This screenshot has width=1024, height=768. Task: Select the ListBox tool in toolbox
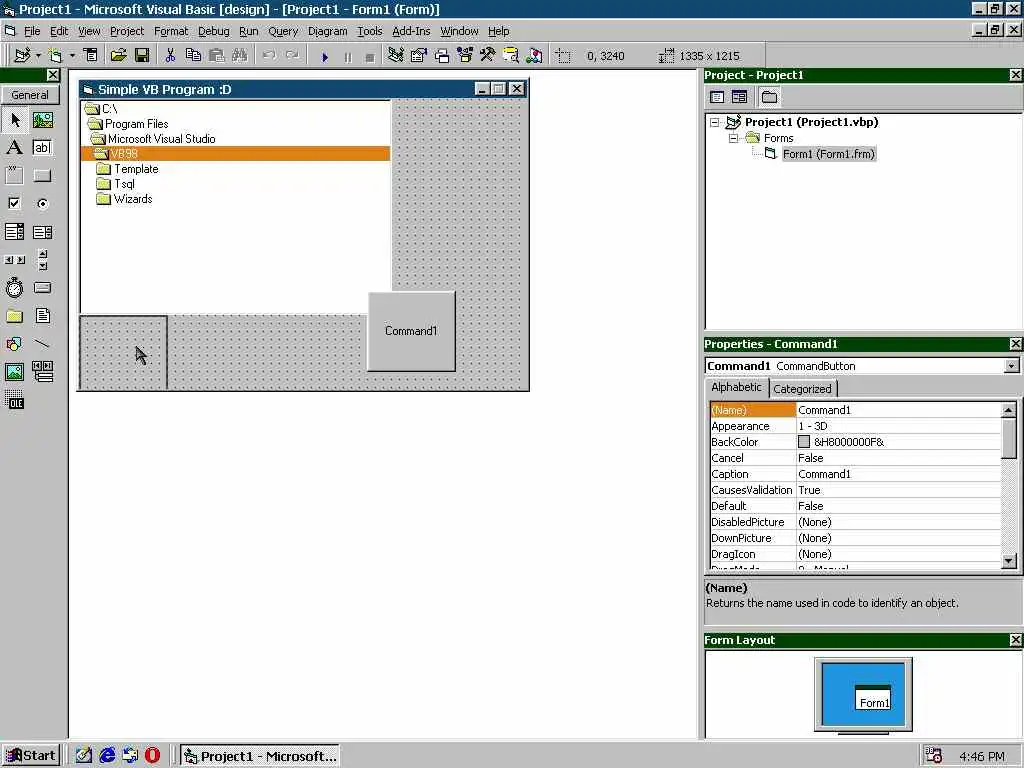click(42, 231)
